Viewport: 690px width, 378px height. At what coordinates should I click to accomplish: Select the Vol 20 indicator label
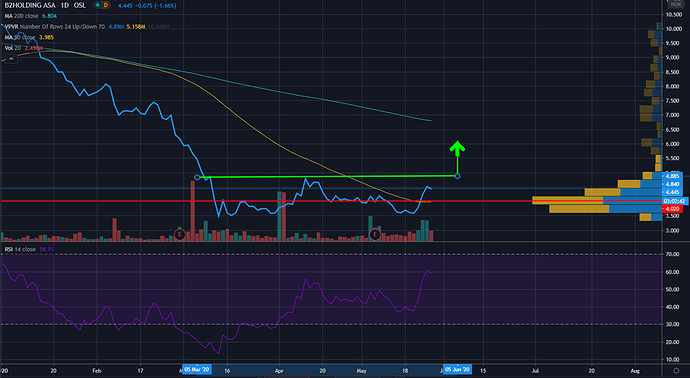click(12, 48)
